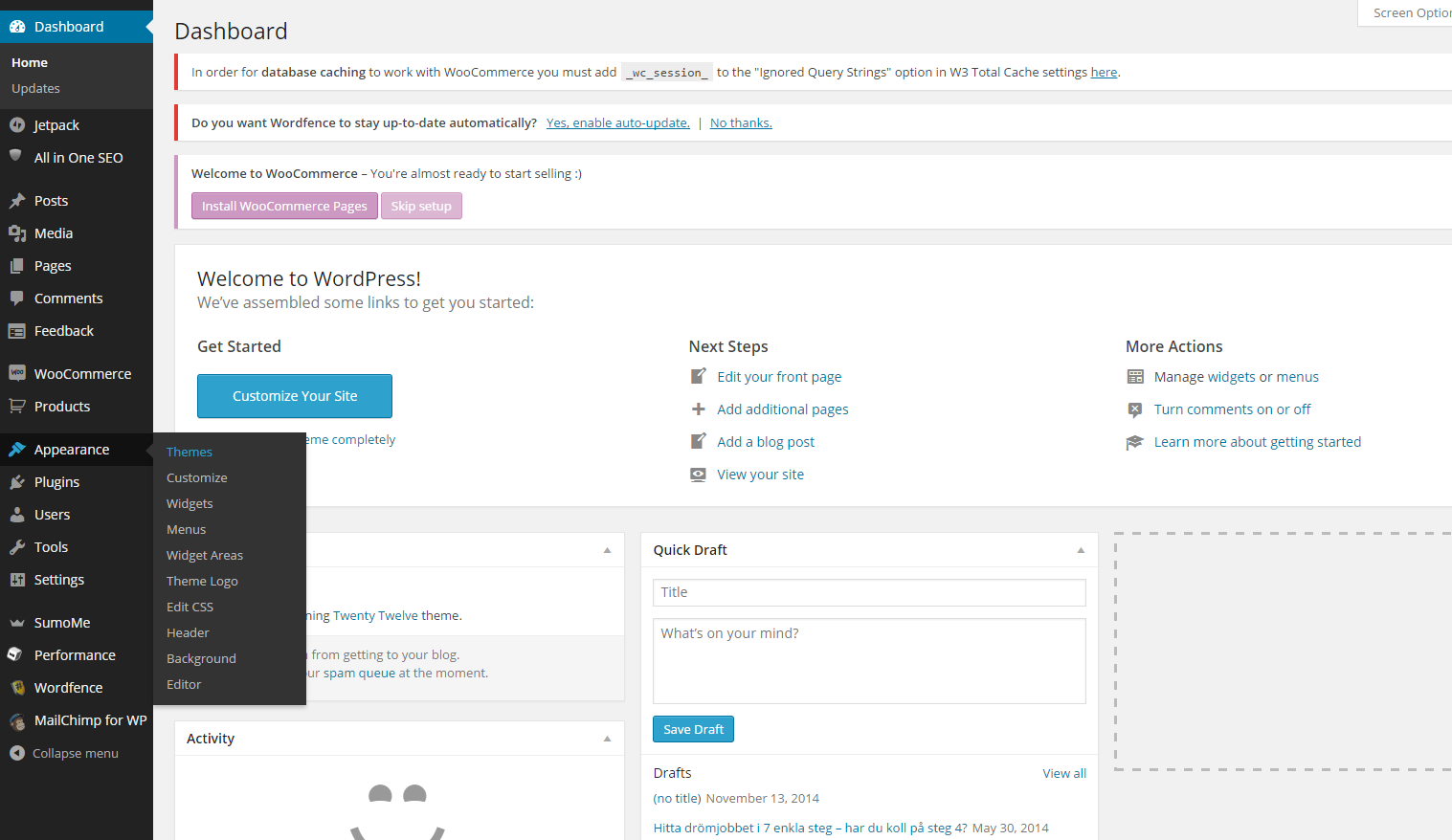Open Header in Appearance submenu
Viewport: 1452px width, 840px height.
pyautogui.click(x=188, y=632)
